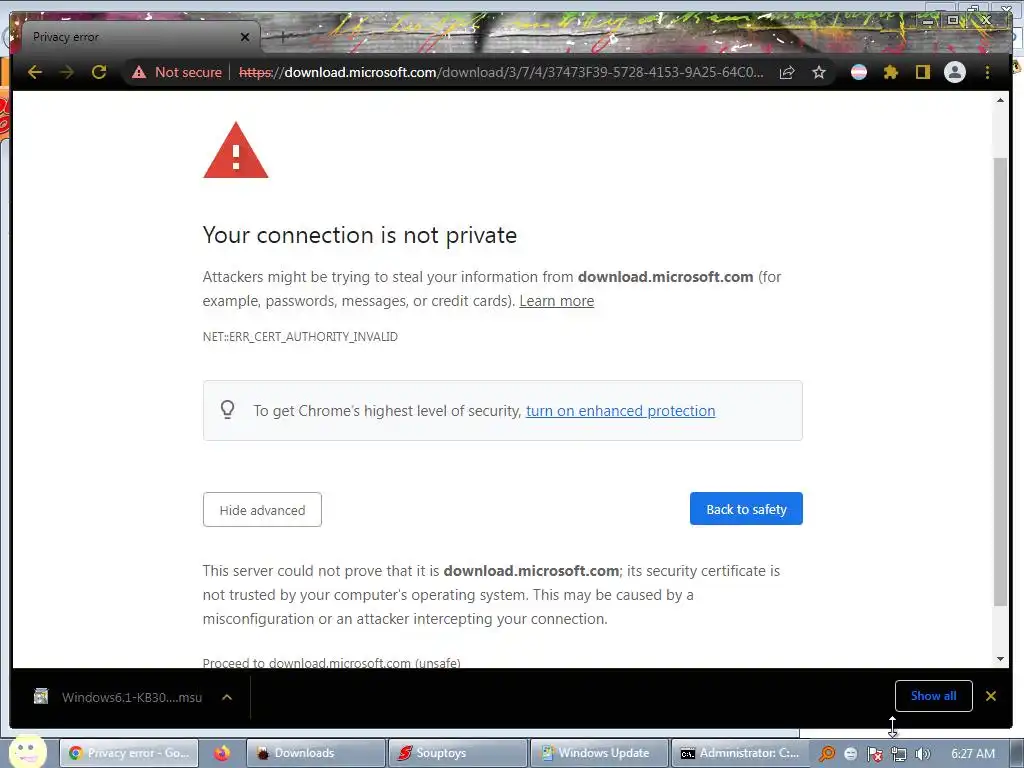The image size is (1024, 768).
Task: Open the volume speaker tray icon
Action: (x=922, y=754)
